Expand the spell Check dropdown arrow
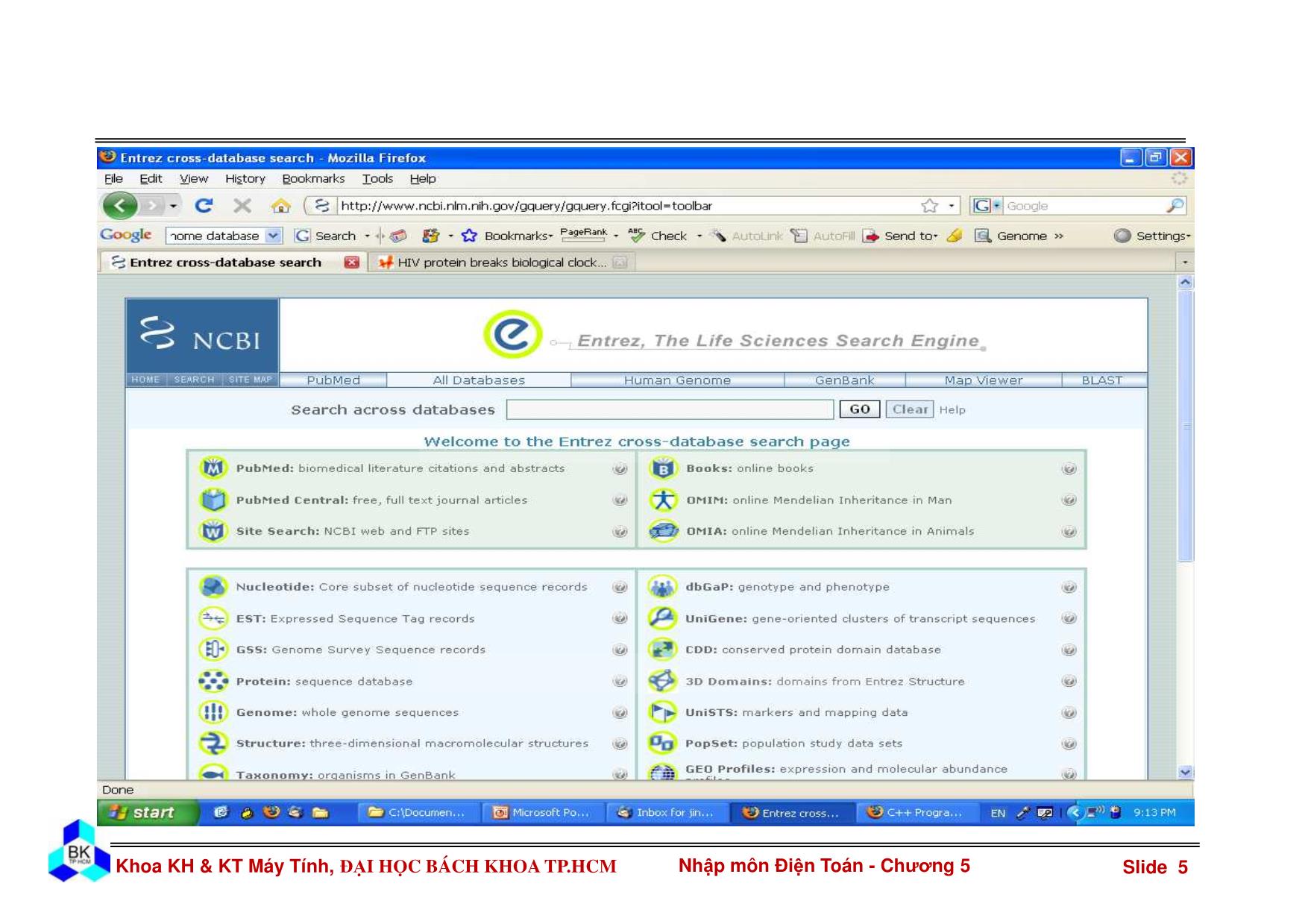 [x=699, y=236]
